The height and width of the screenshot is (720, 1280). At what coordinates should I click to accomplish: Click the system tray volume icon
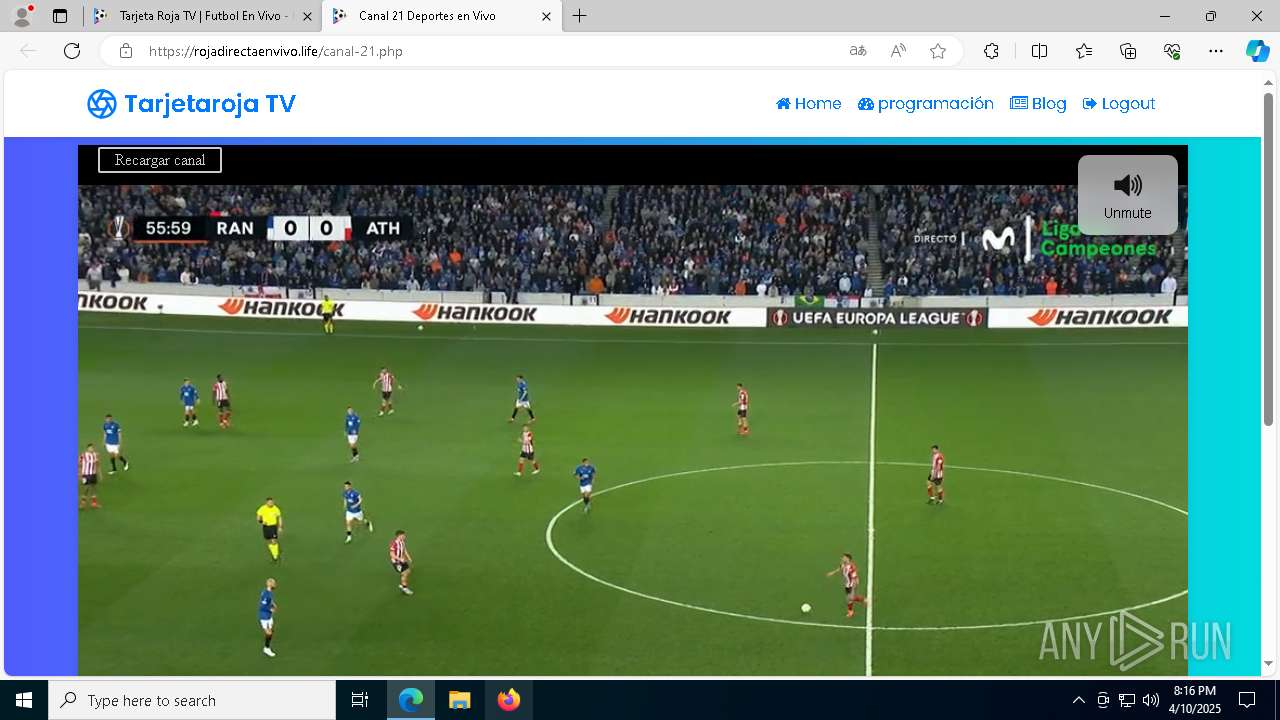pyautogui.click(x=1151, y=700)
